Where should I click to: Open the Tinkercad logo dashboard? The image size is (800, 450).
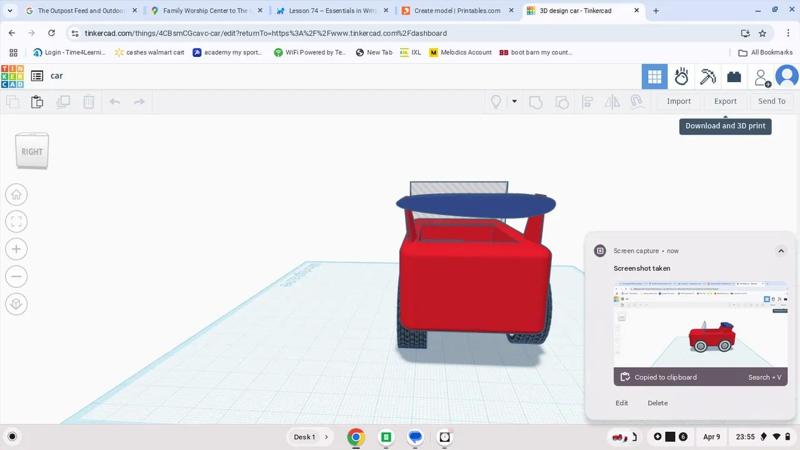(13, 76)
